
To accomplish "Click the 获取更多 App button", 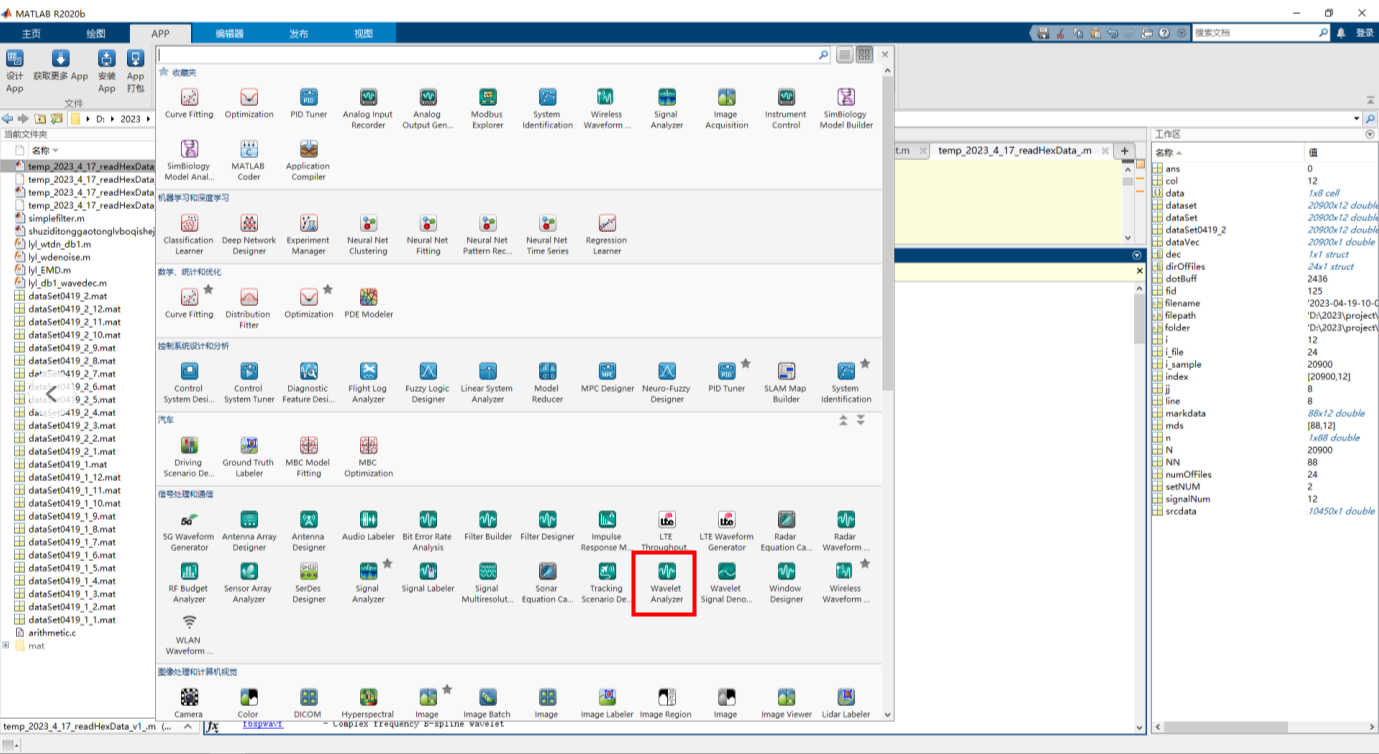I will [60, 67].
